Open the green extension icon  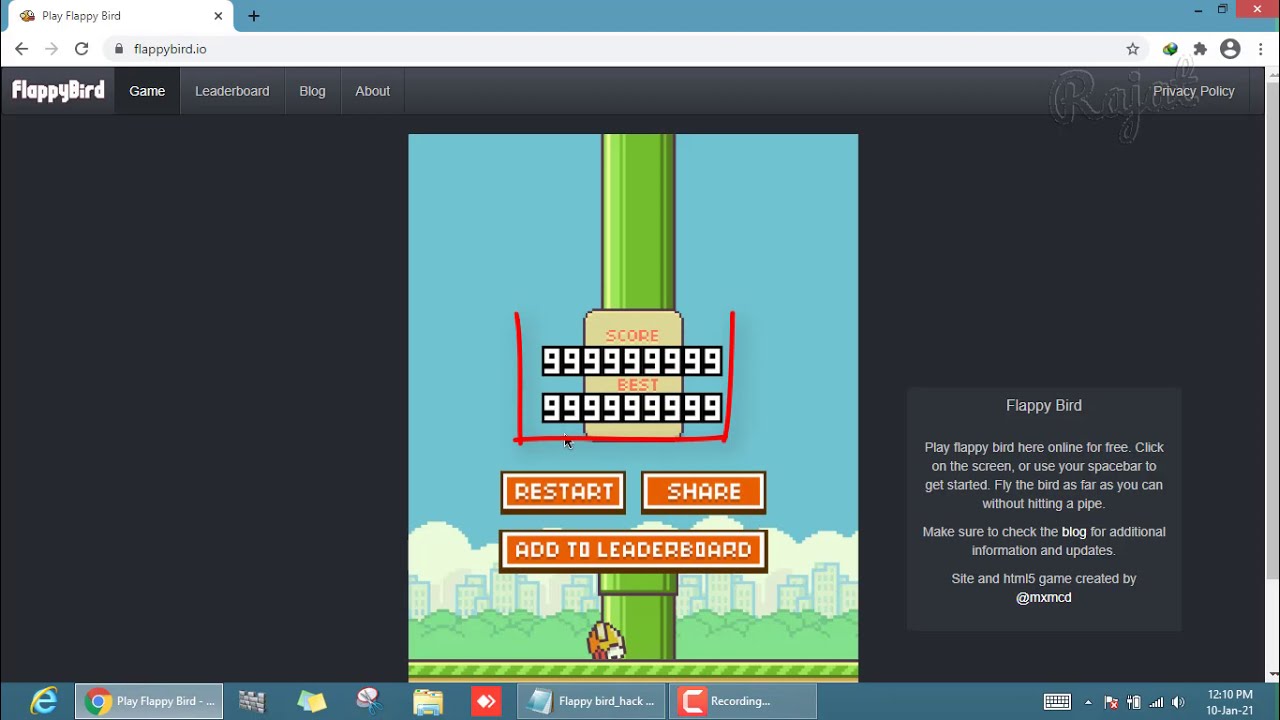click(x=1170, y=49)
